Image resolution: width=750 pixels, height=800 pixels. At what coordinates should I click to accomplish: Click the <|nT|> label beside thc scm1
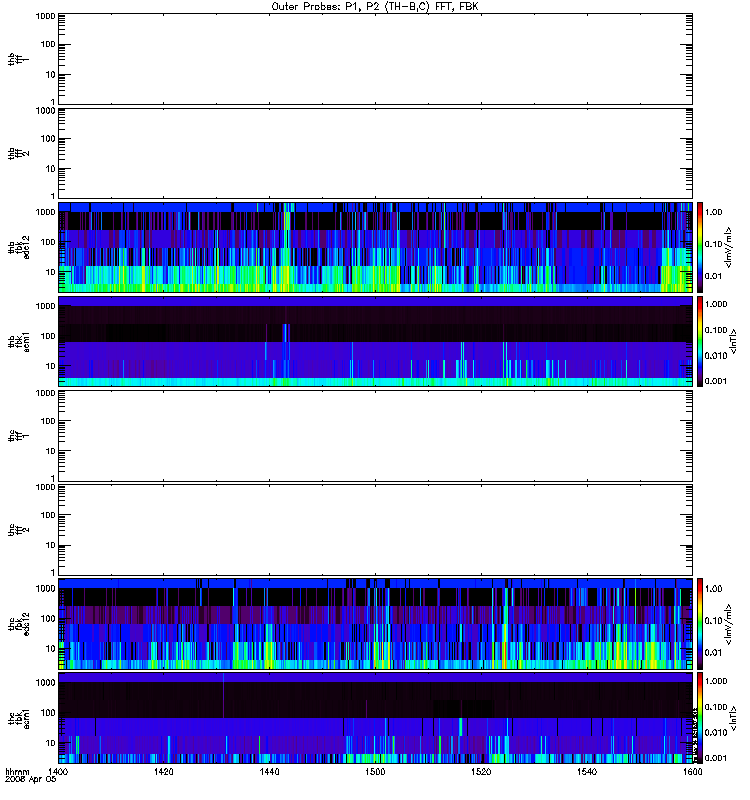(x=734, y=718)
